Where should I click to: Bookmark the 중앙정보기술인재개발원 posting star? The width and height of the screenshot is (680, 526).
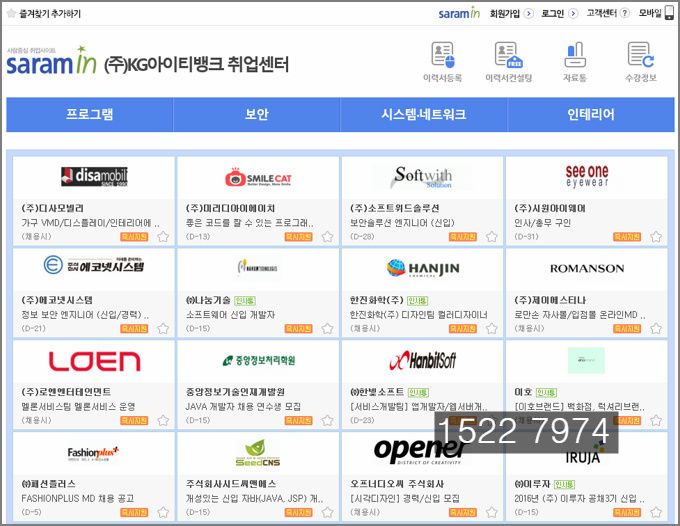tap(327, 421)
